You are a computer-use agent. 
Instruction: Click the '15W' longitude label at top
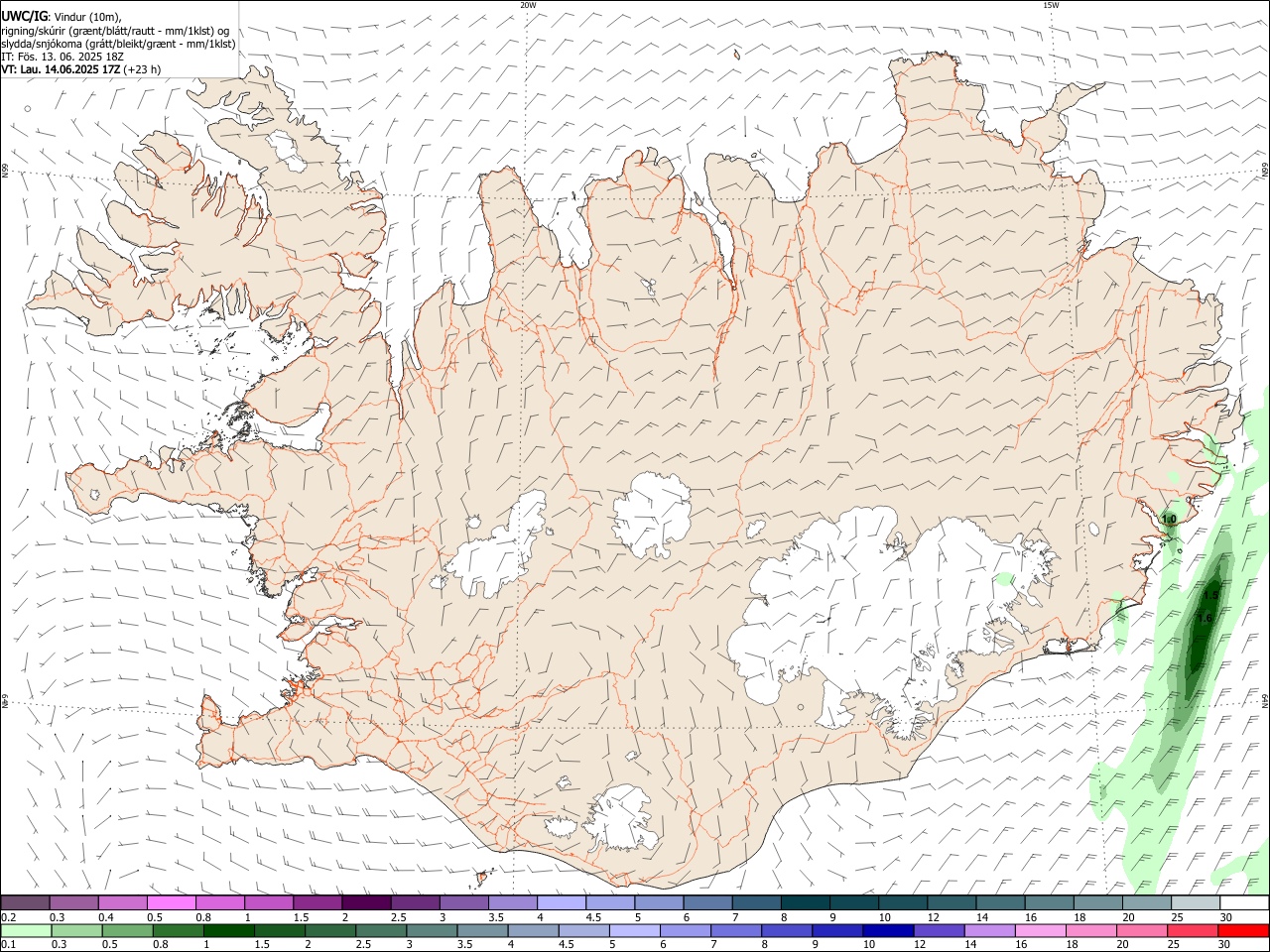pos(1051,5)
